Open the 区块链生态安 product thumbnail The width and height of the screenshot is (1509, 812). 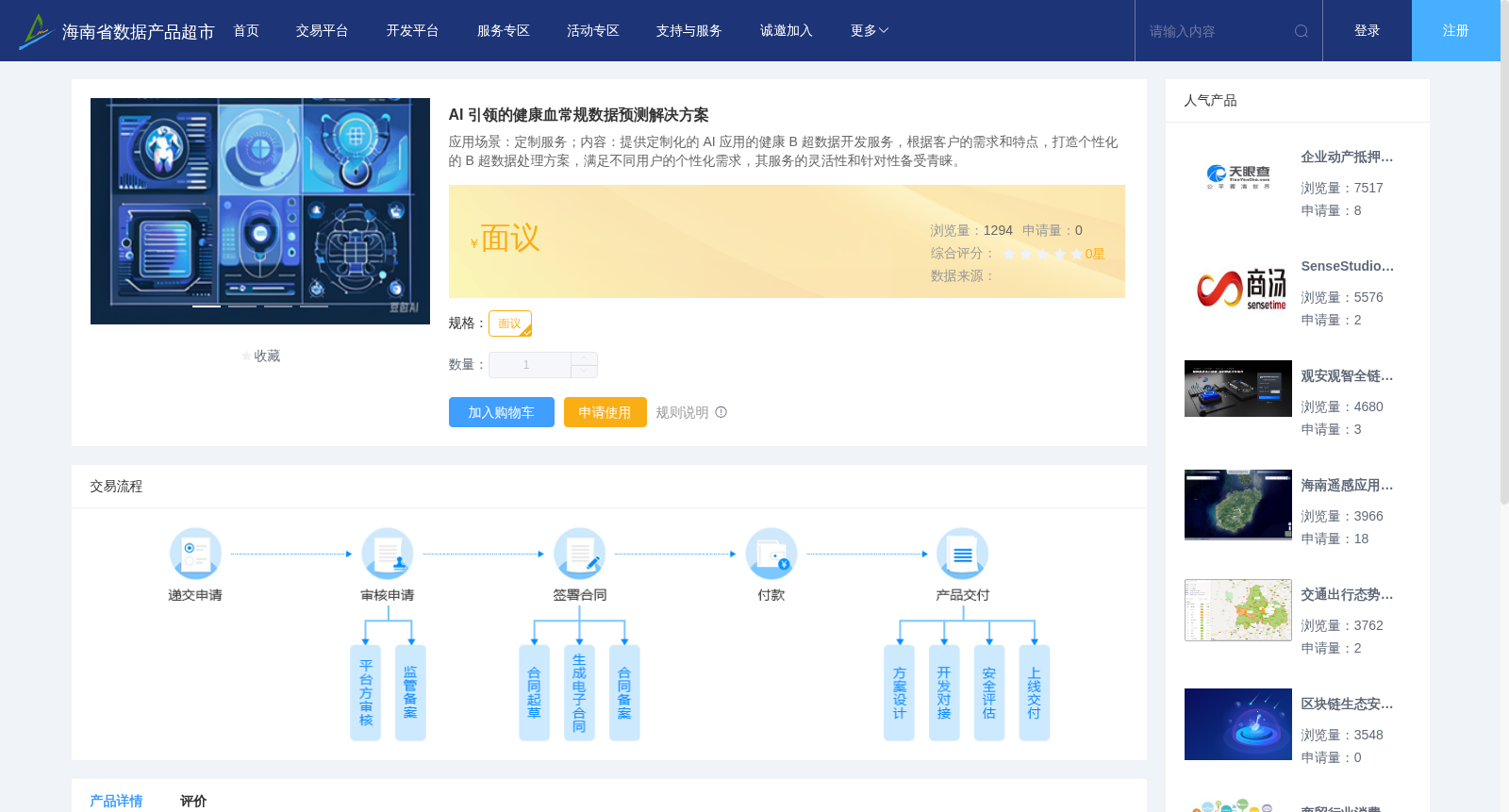tap(1238, 724)
